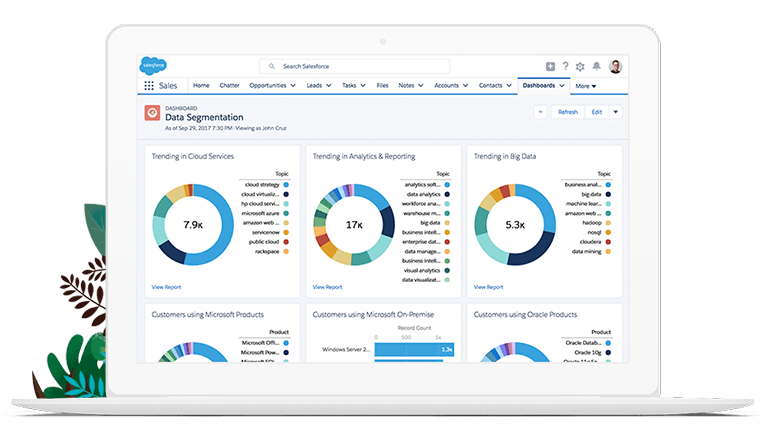Click the public cloud legend color dot
Screen dimensions: 768x448
286,242
